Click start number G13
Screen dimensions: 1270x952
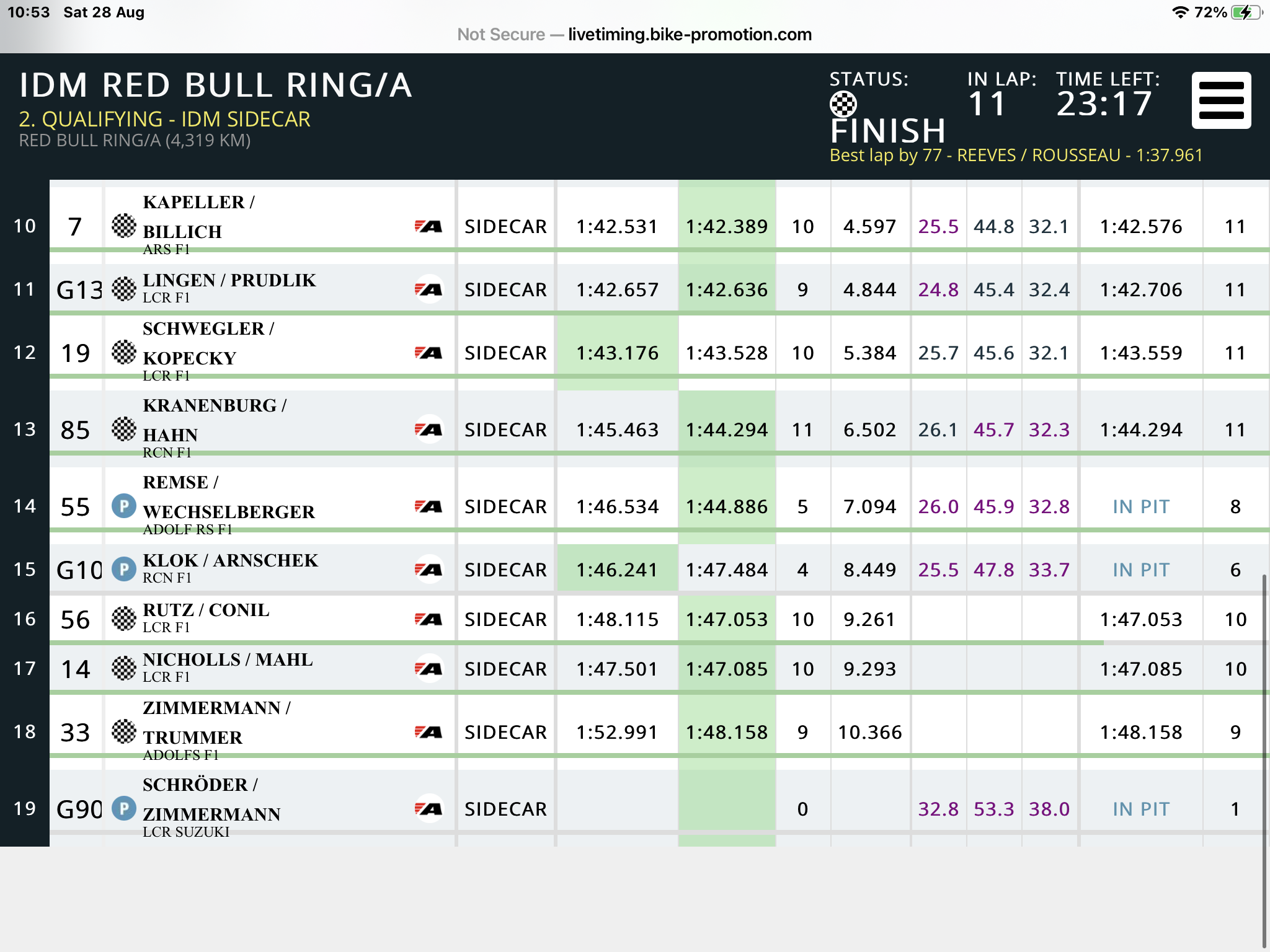point(79,289)
